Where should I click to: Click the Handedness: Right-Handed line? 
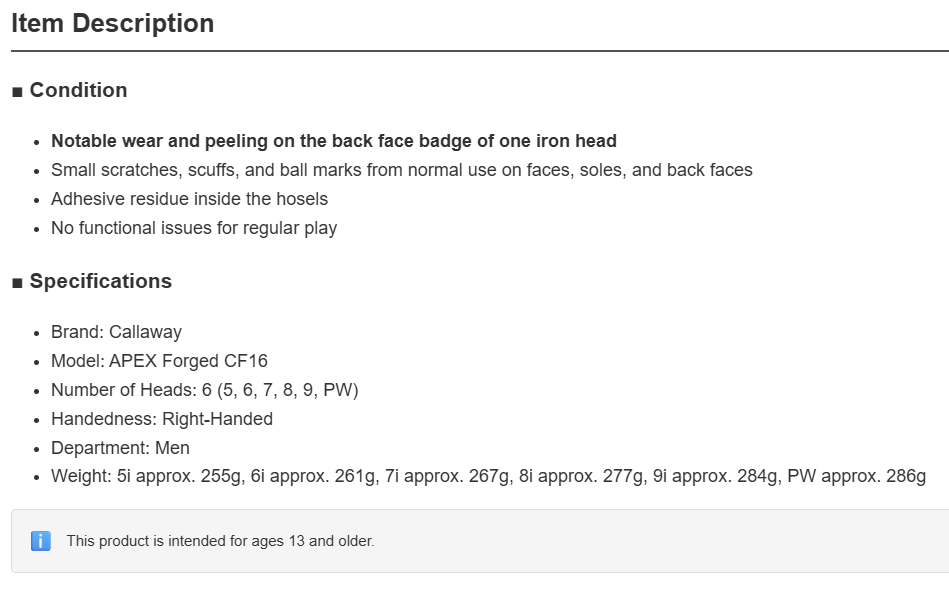pos(162,419)
